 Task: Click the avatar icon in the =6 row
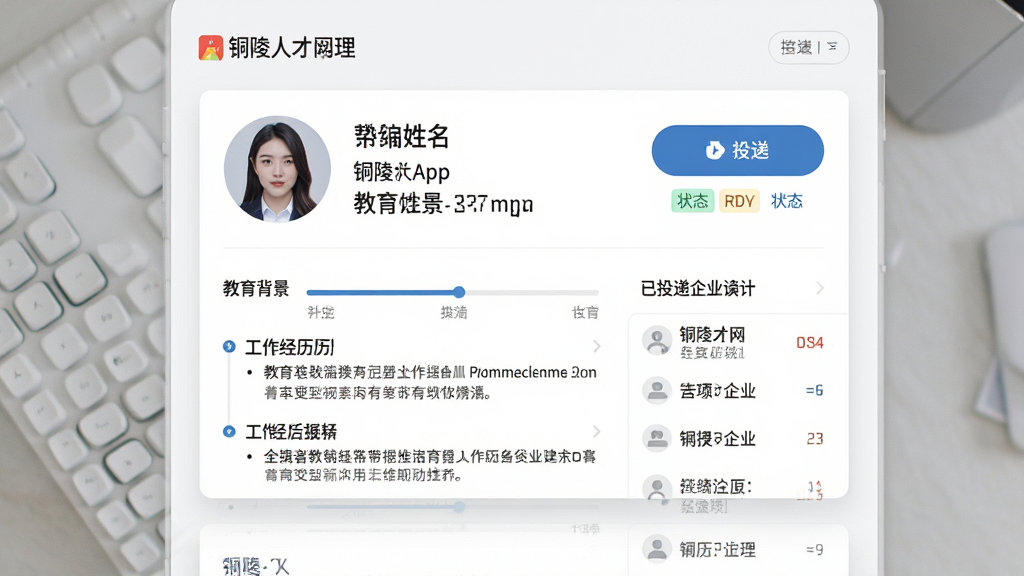(657, 391)
